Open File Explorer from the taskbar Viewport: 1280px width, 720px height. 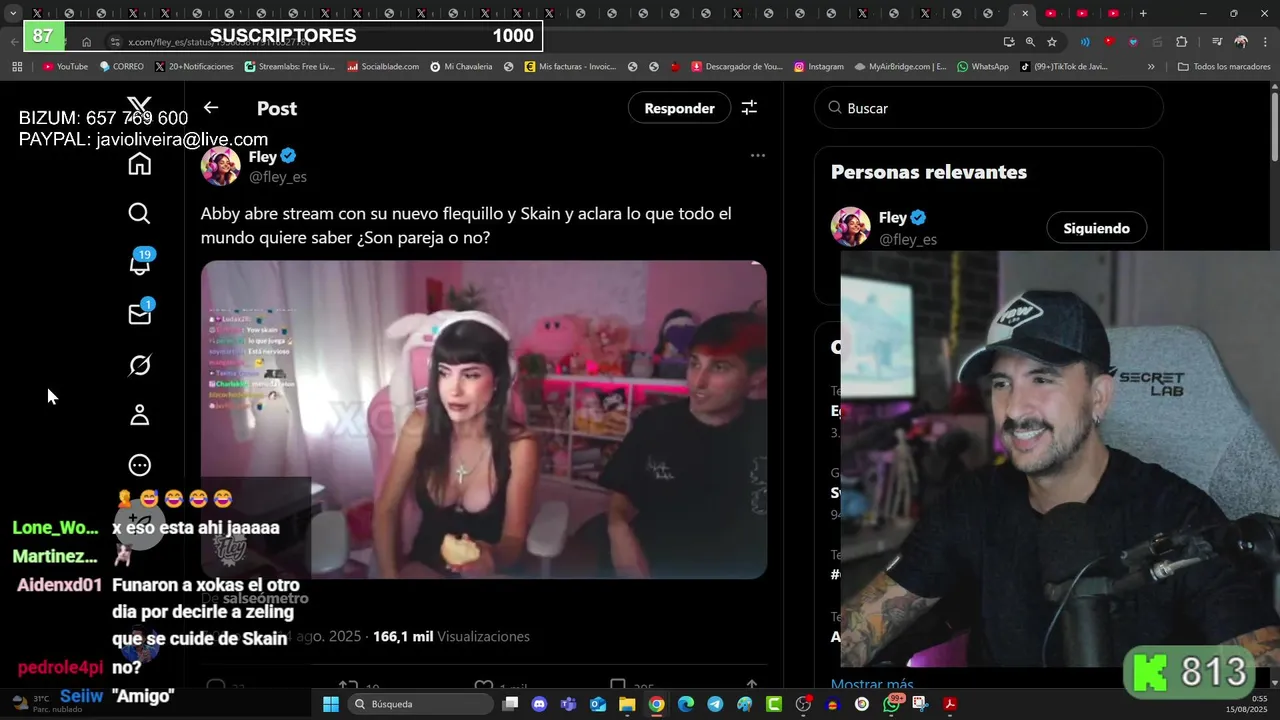click(627, 704)
